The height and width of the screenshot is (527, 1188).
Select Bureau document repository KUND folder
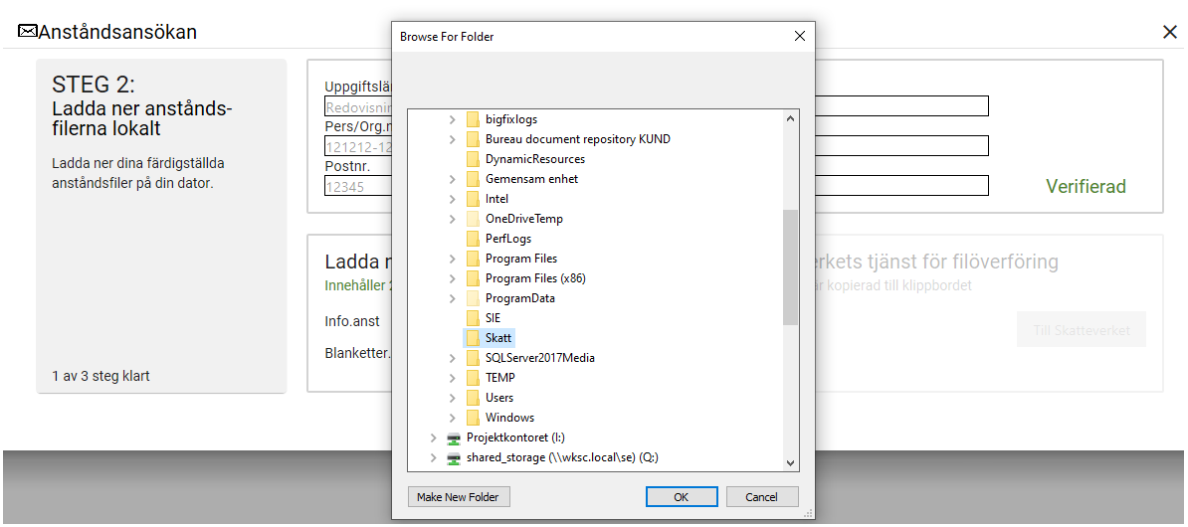pos(577,139)
